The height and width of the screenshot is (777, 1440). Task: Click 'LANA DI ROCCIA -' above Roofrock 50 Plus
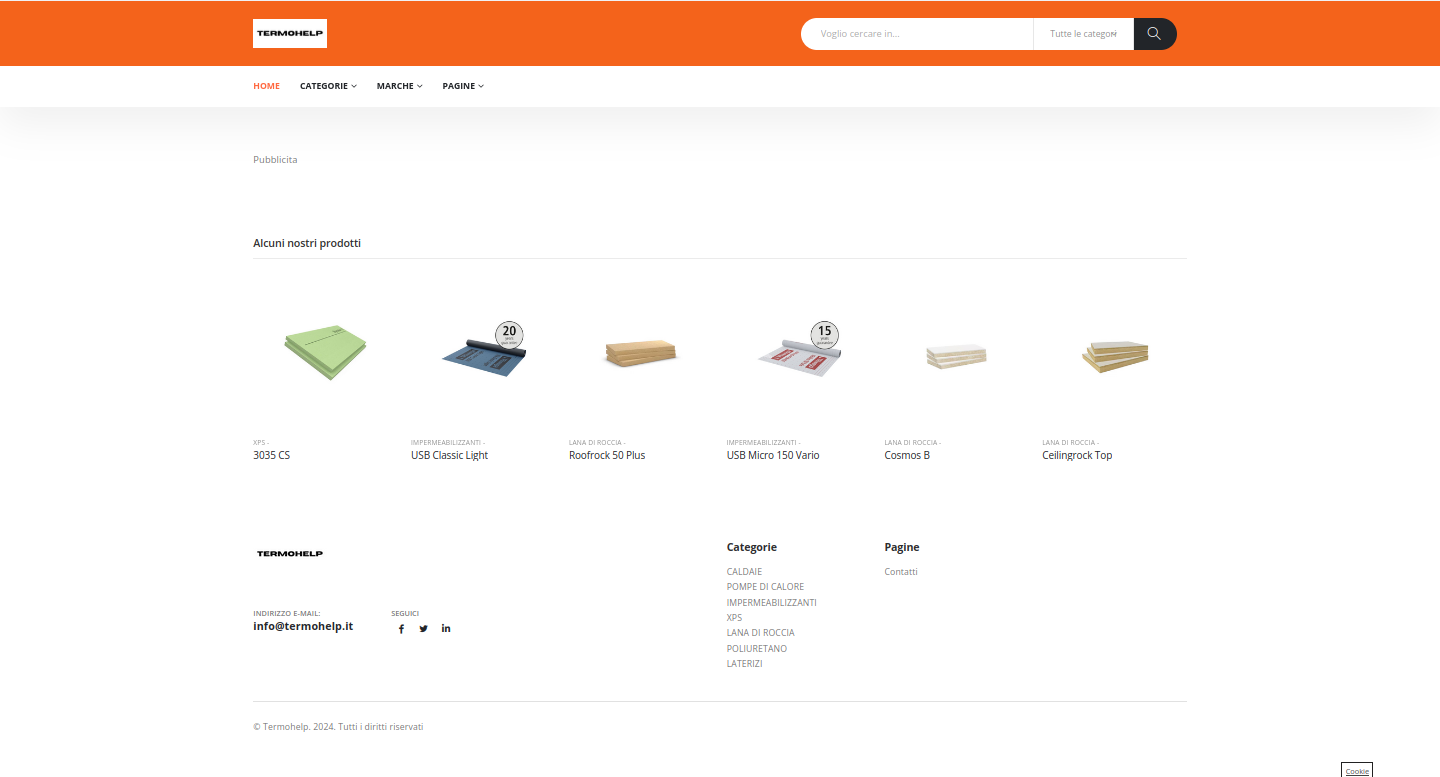click(x=597, y=442)
